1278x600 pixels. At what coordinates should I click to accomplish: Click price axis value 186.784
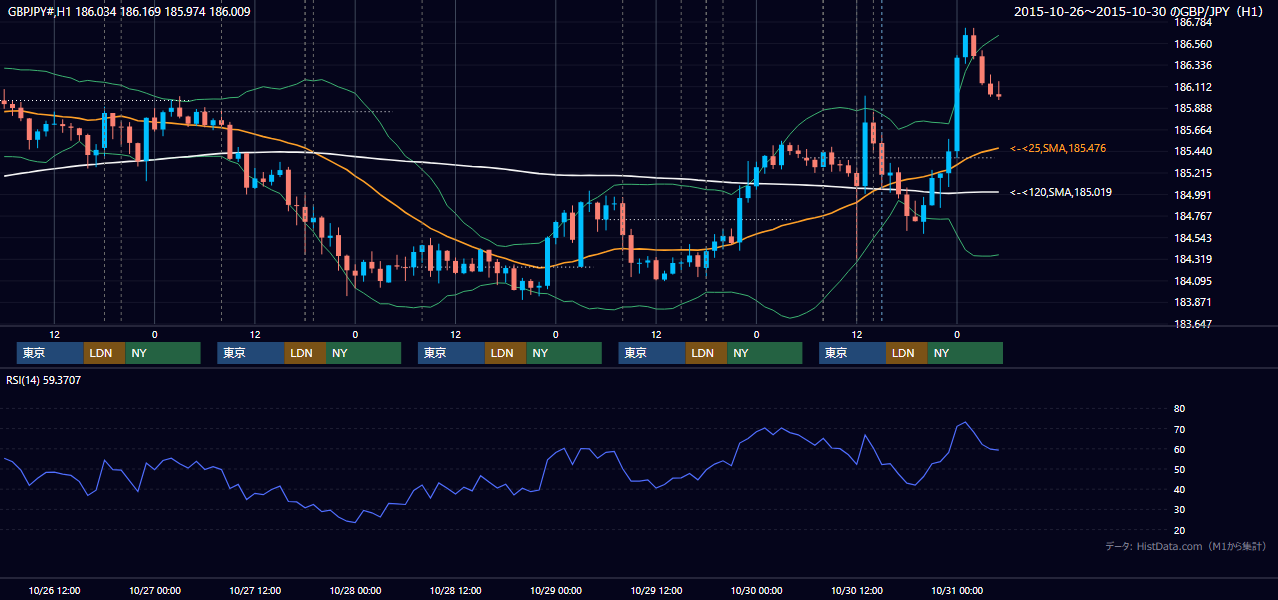coord(1193,22)
